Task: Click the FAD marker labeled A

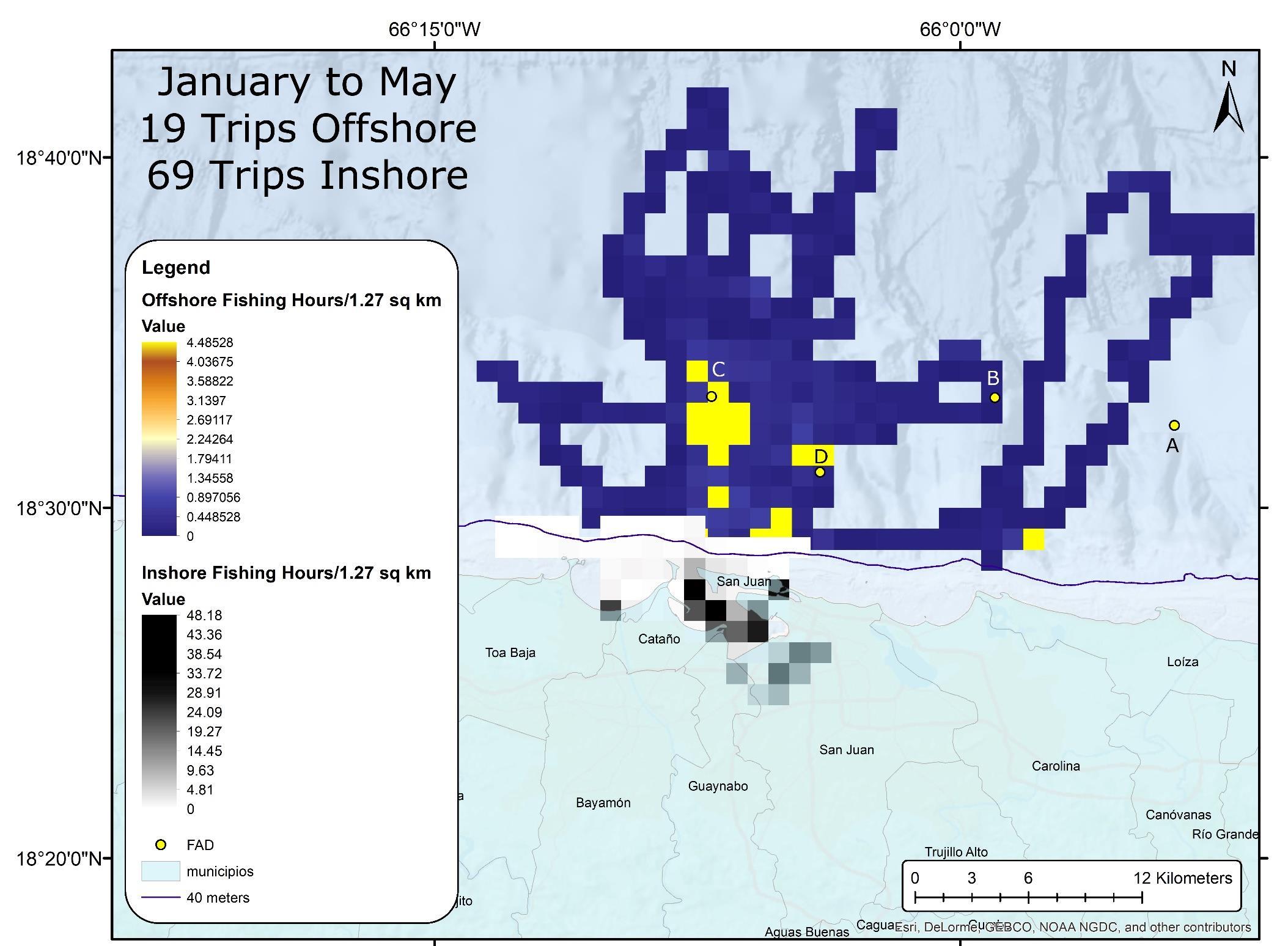Action: [x=1174, y=425]
